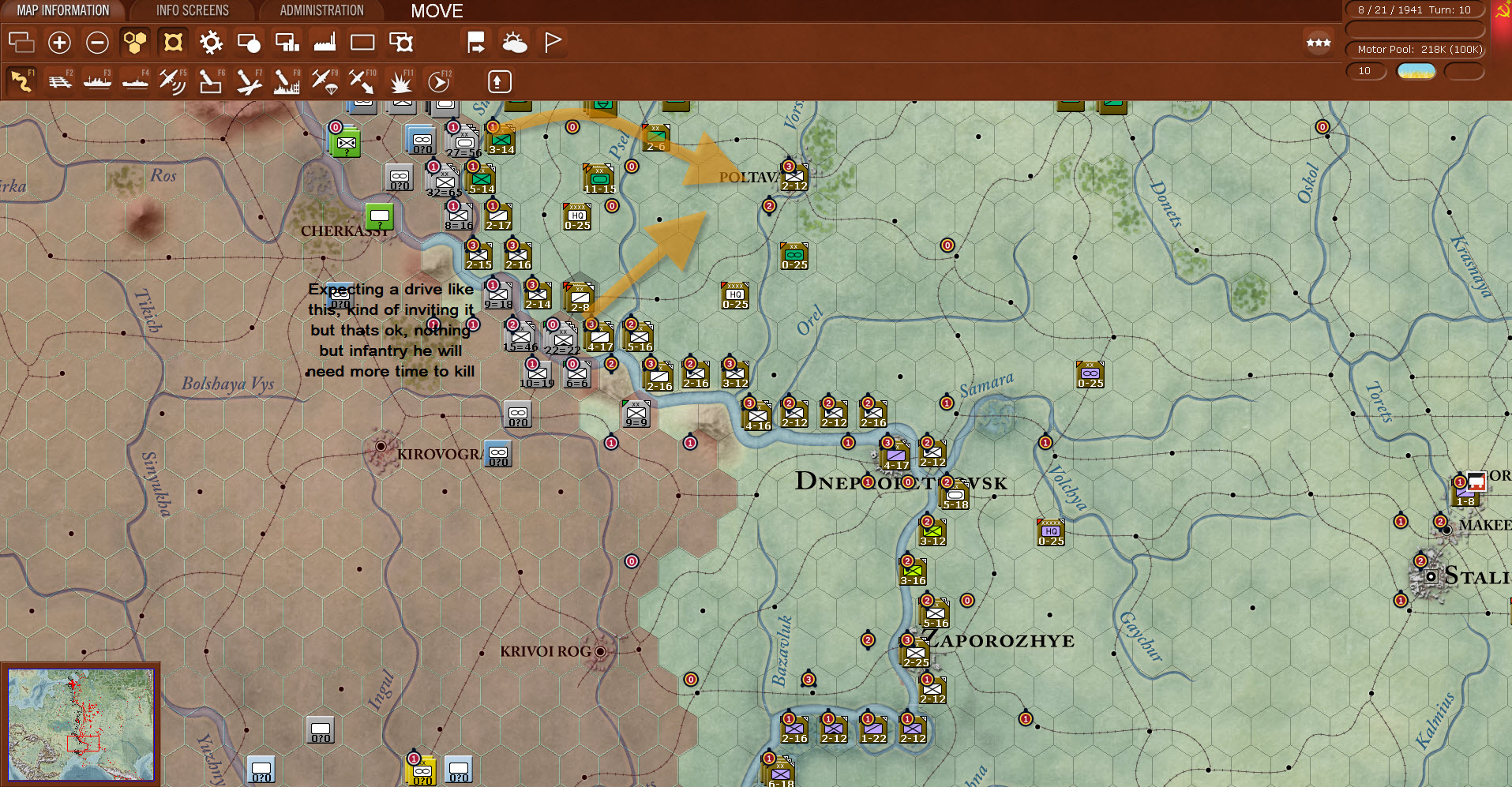The image size is (1512, 787).
Task: Select the Soviet 3-16 unit counter
Action: point(913,572)
